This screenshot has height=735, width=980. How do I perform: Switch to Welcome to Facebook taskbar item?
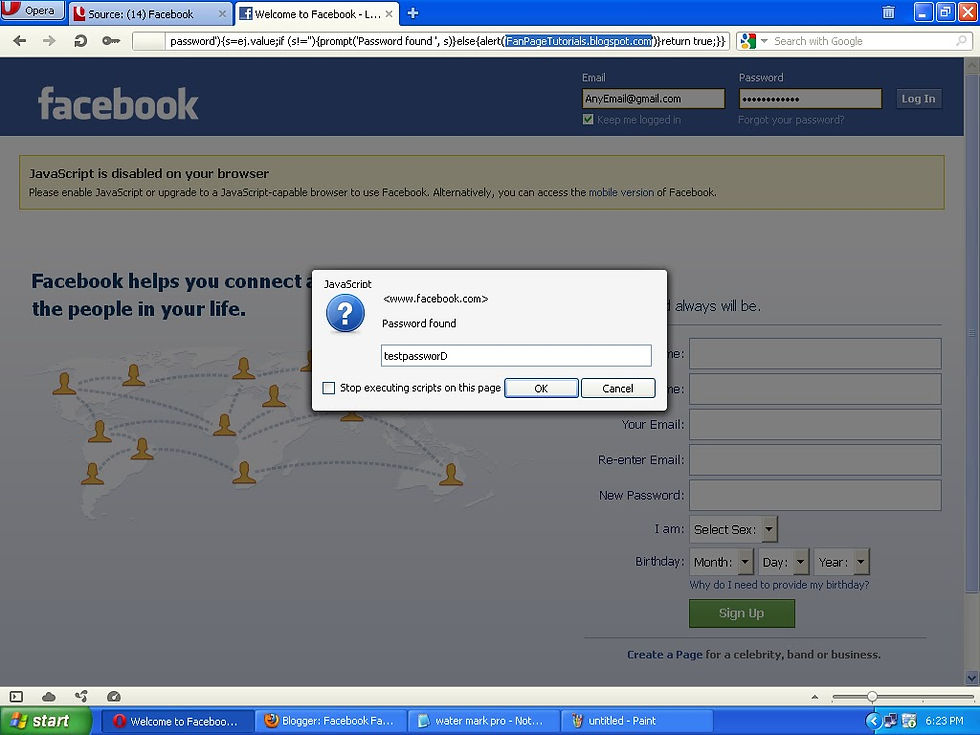pyautogui.click(x=177, y=721)
